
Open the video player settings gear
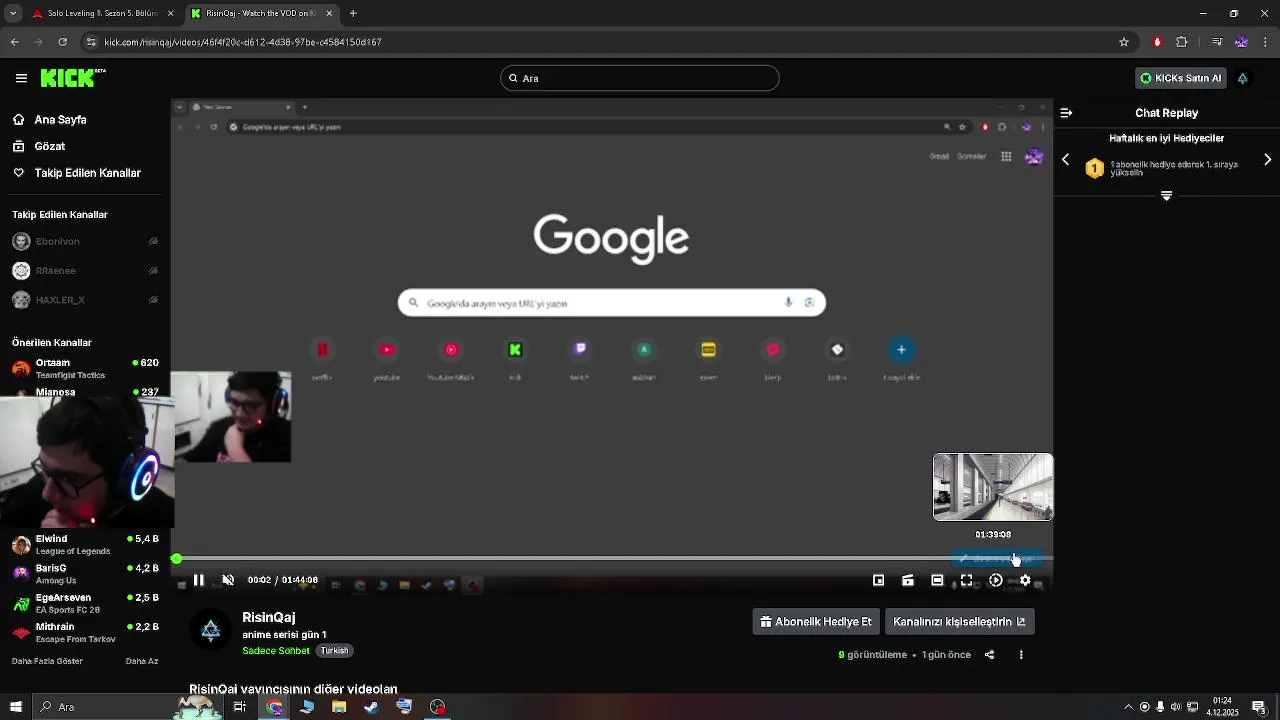1025,580
